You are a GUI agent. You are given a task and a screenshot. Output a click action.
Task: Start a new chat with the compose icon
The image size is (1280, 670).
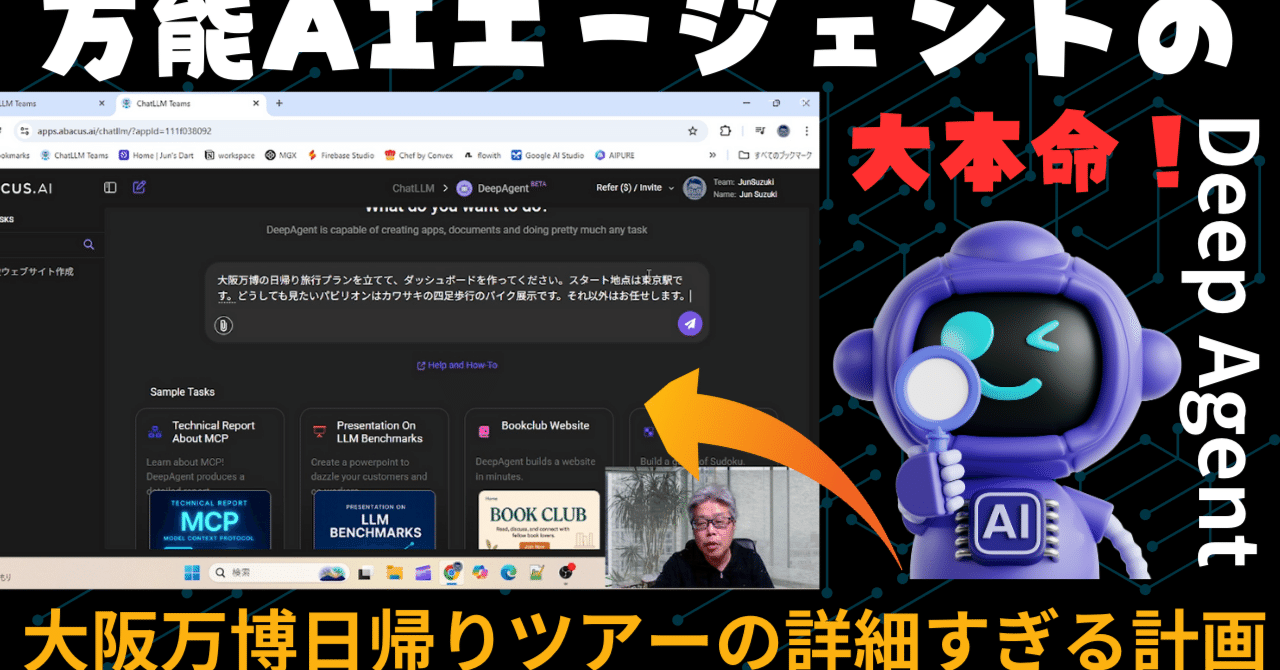(x=139, y=187)
